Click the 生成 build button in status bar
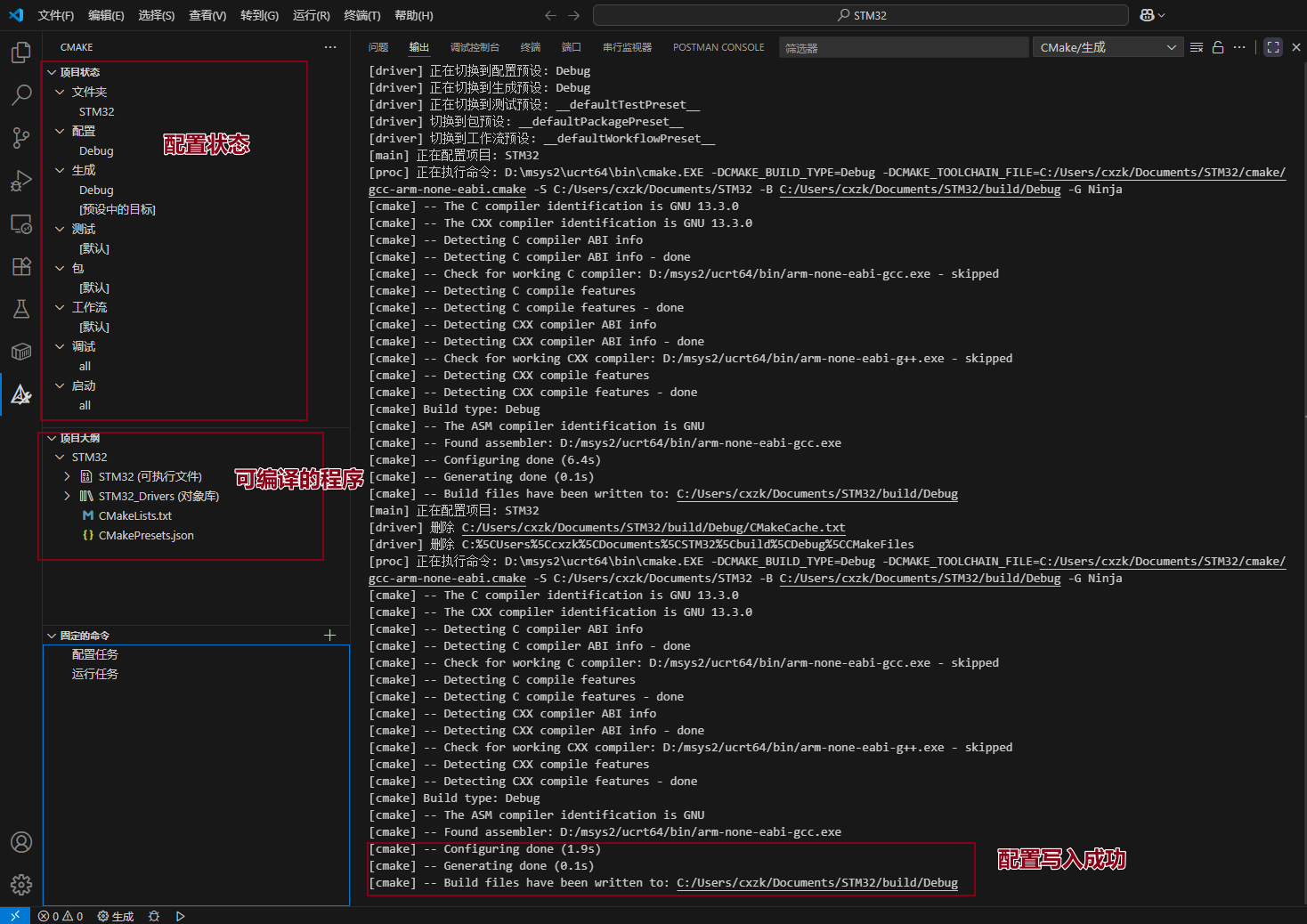This screenshot has height=924, width=1307. [116, 916]
